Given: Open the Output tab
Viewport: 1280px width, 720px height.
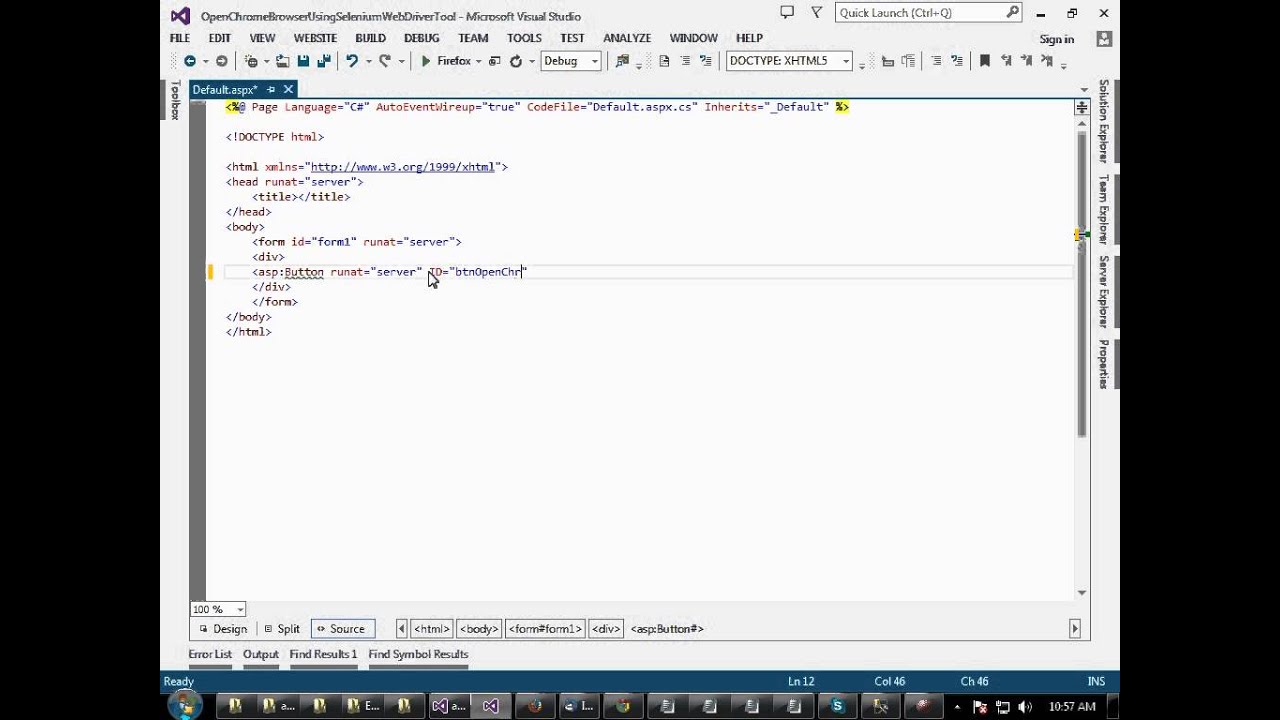Looking at the screenshot, I should point(261,654).
